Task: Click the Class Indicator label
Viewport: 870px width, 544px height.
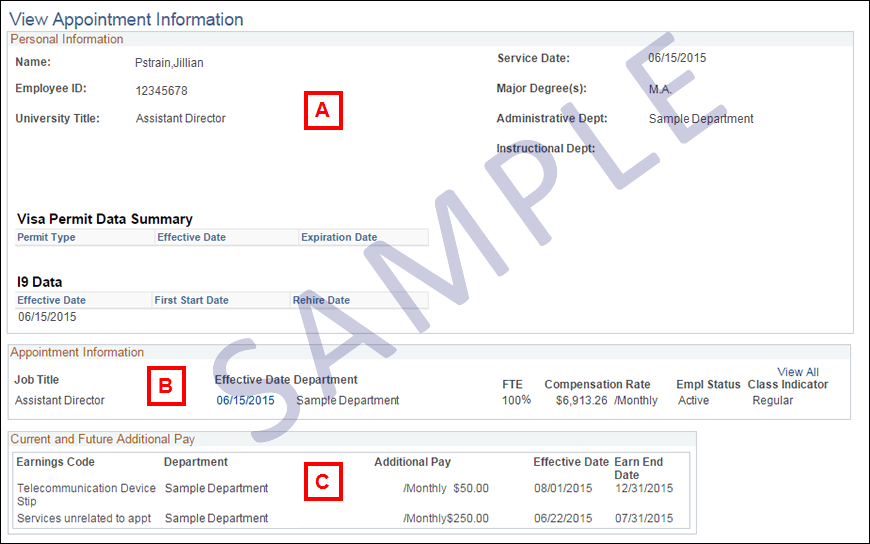Action: point(788,384)
